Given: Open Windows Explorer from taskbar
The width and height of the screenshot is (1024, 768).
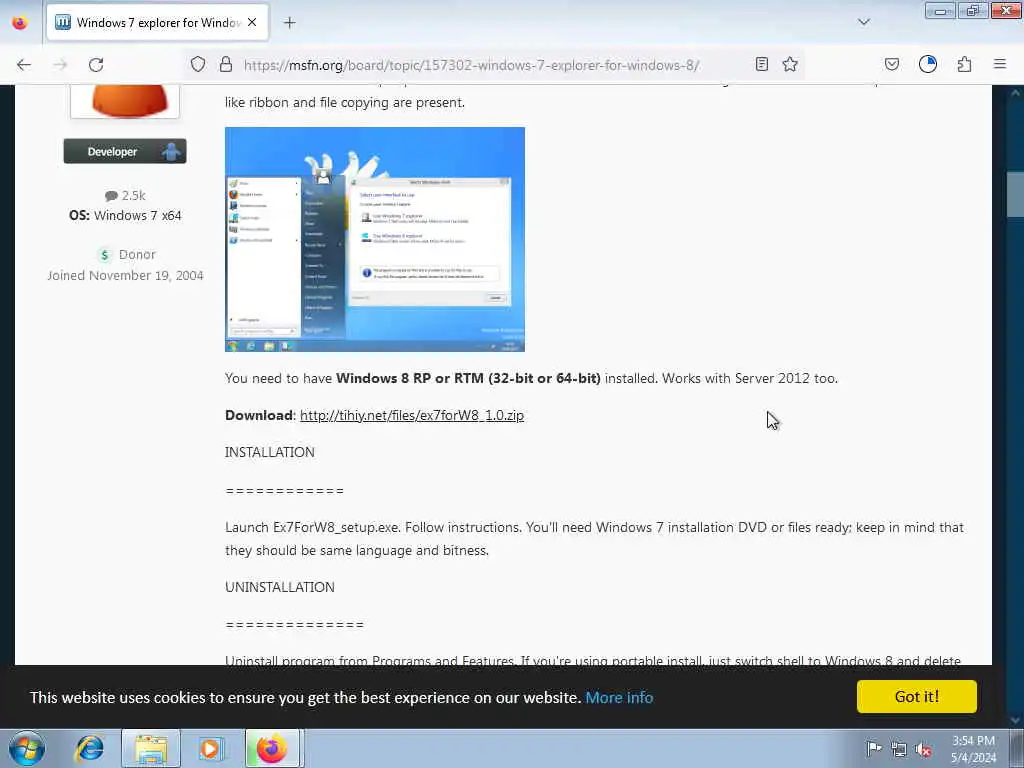Looking at the screenshot, I should pos(151,748).
